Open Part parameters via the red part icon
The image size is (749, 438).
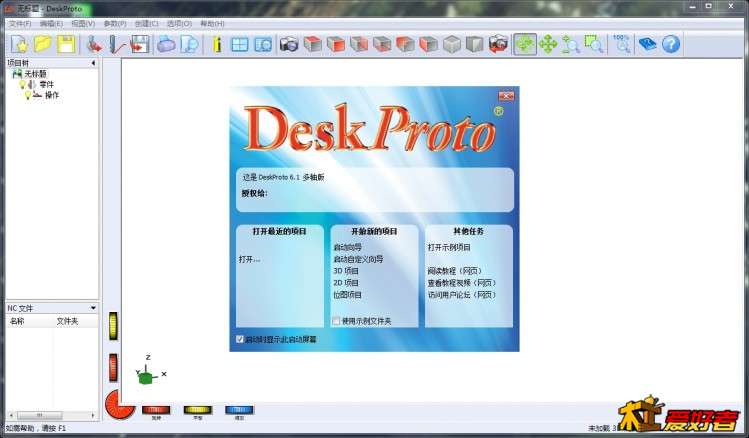94,44
